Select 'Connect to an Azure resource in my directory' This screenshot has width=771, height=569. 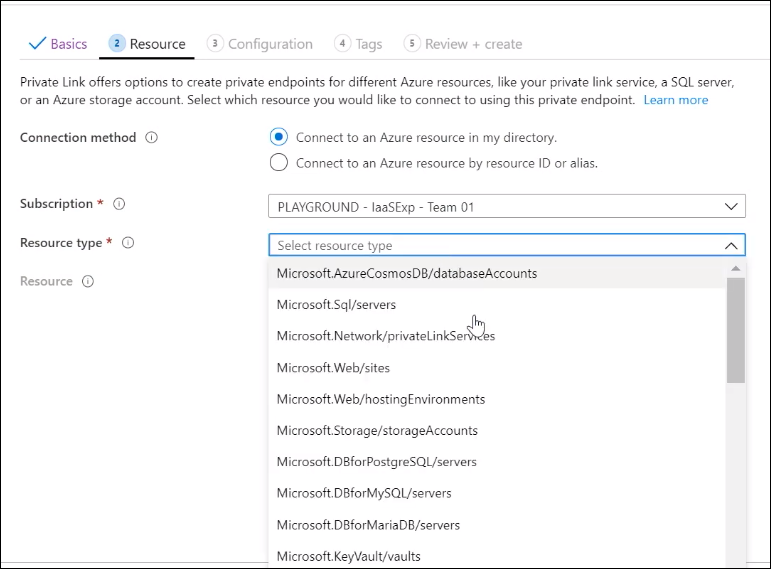(x=279, y=137)
